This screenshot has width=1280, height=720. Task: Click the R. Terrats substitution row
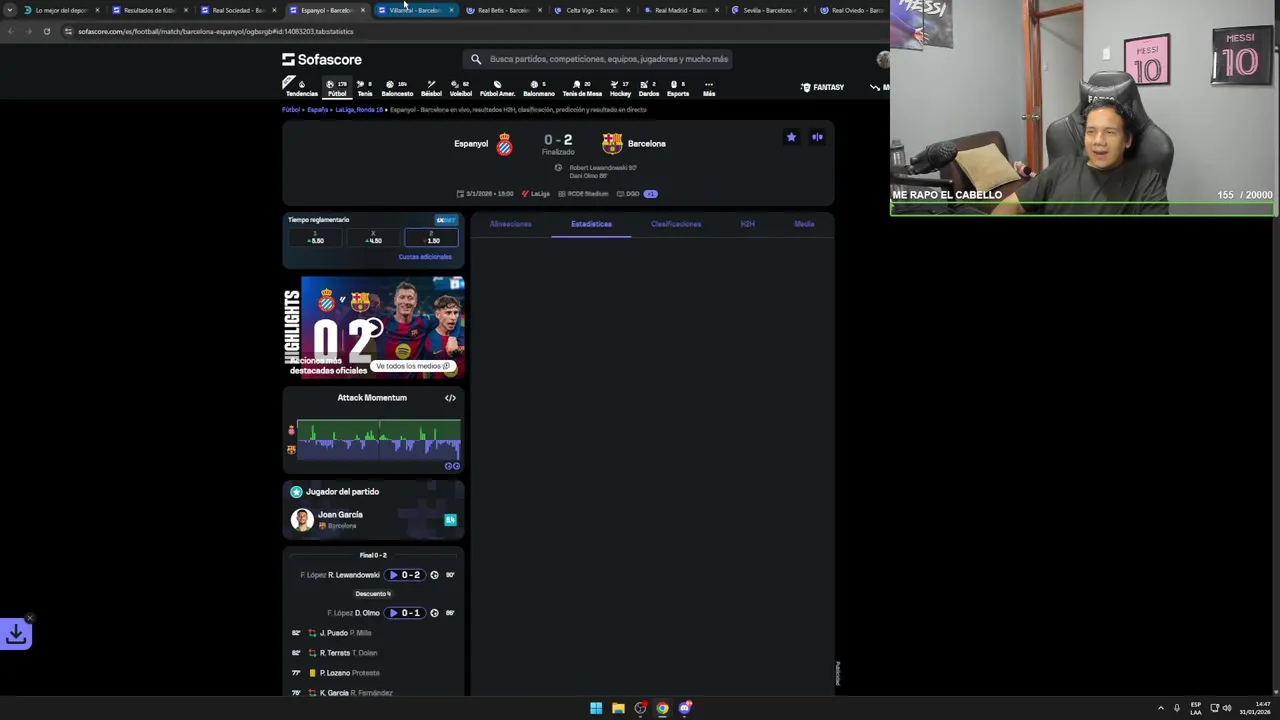pos(374,653)
